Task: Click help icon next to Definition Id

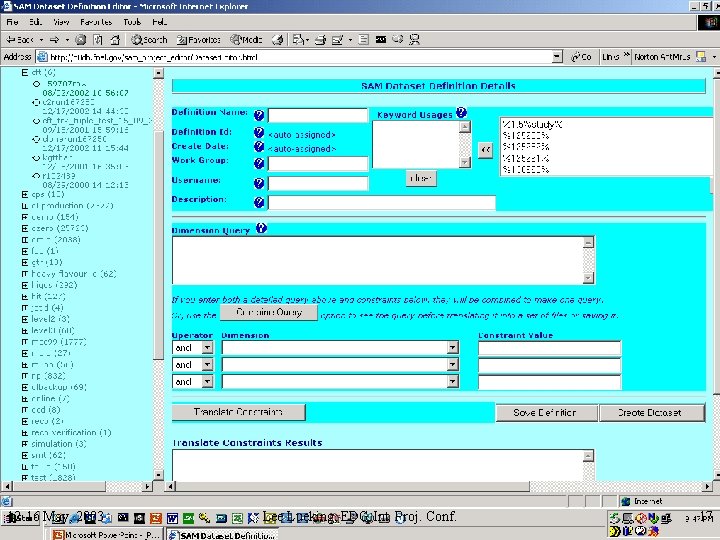Action: click(x=259, y=132)
